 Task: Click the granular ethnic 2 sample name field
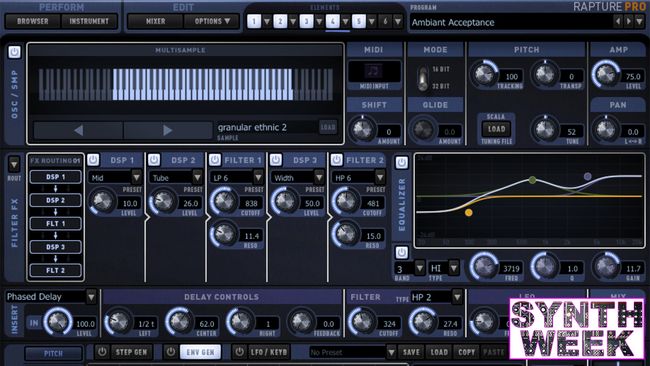[x=266, y=127]
